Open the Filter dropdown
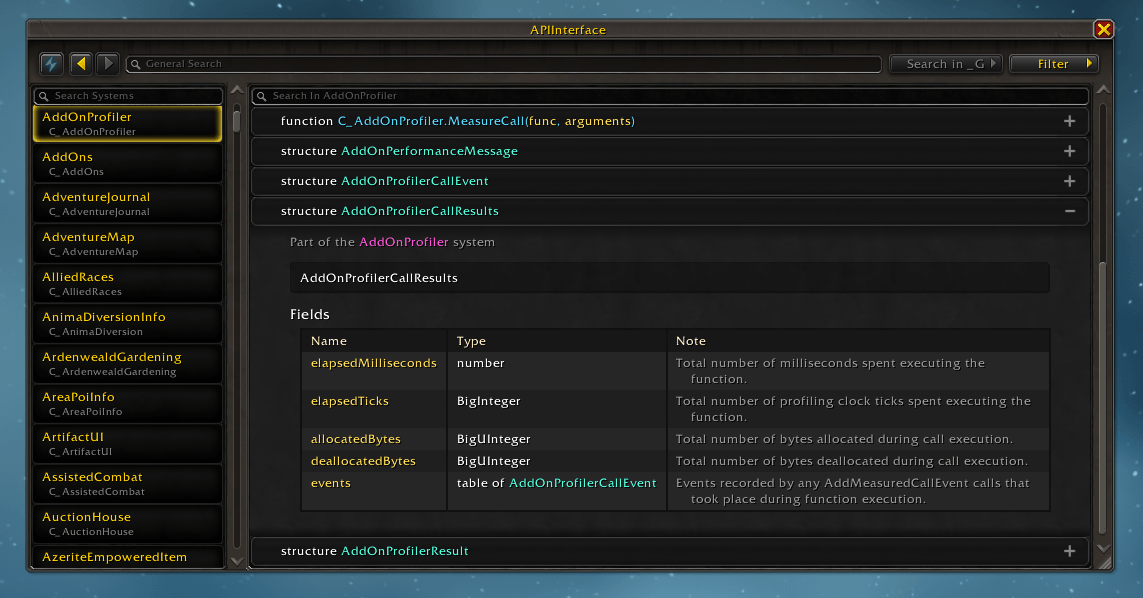The width and height of the screenshot is (1143, 598). click(x=1053, y=64)
